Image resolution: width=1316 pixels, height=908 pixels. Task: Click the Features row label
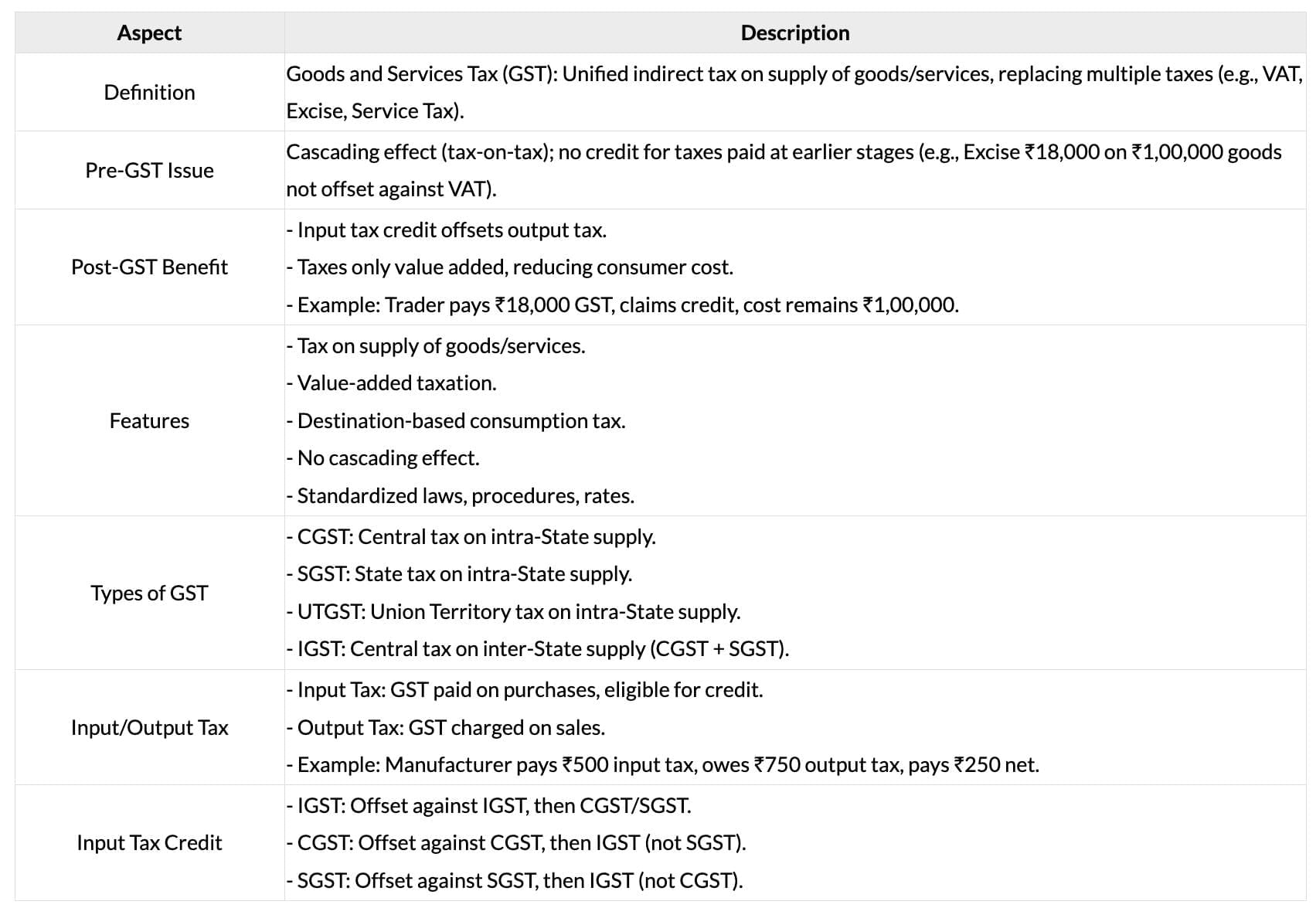click(149, 421)
